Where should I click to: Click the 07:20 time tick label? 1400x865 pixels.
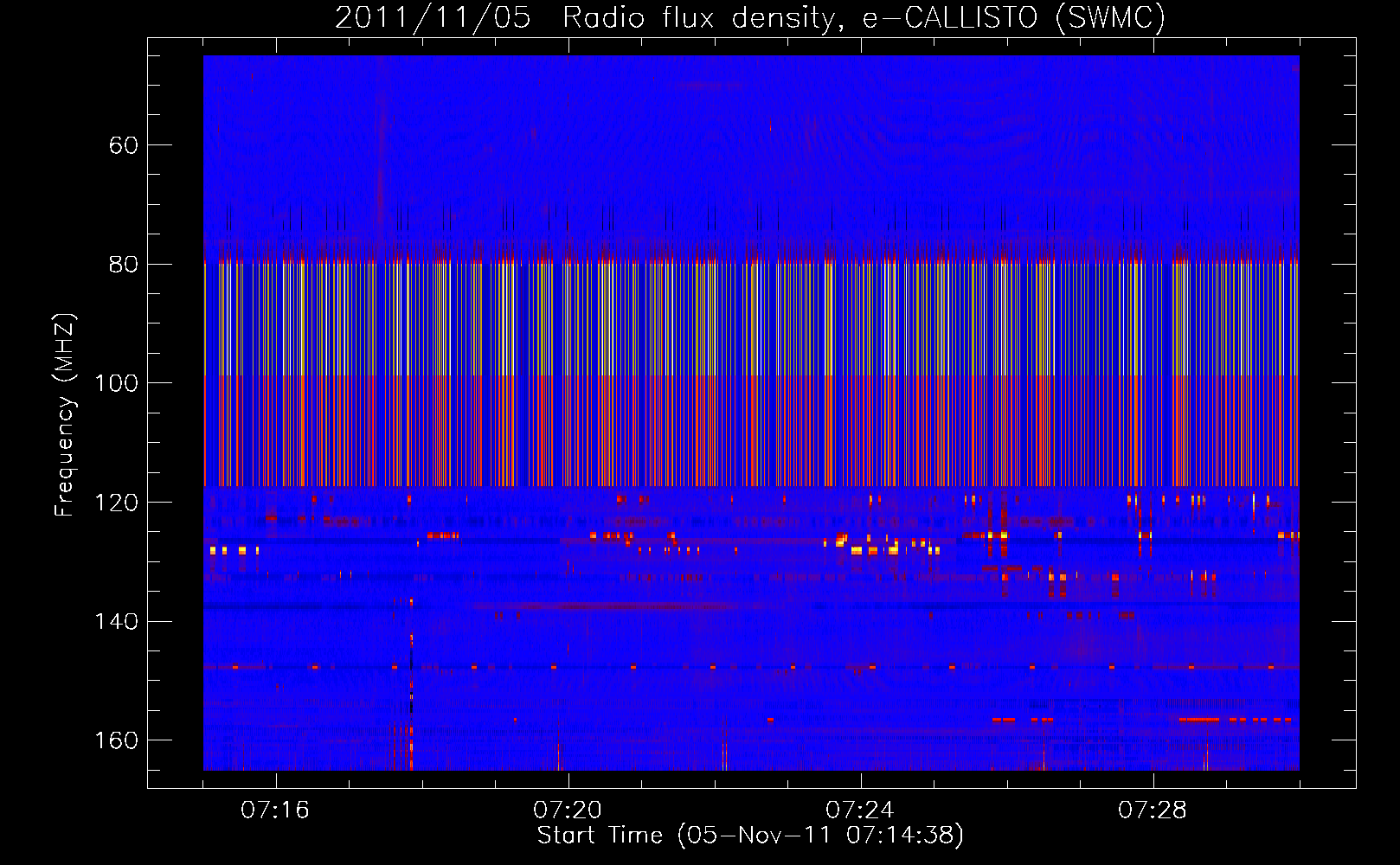click(x=568, y=811)
